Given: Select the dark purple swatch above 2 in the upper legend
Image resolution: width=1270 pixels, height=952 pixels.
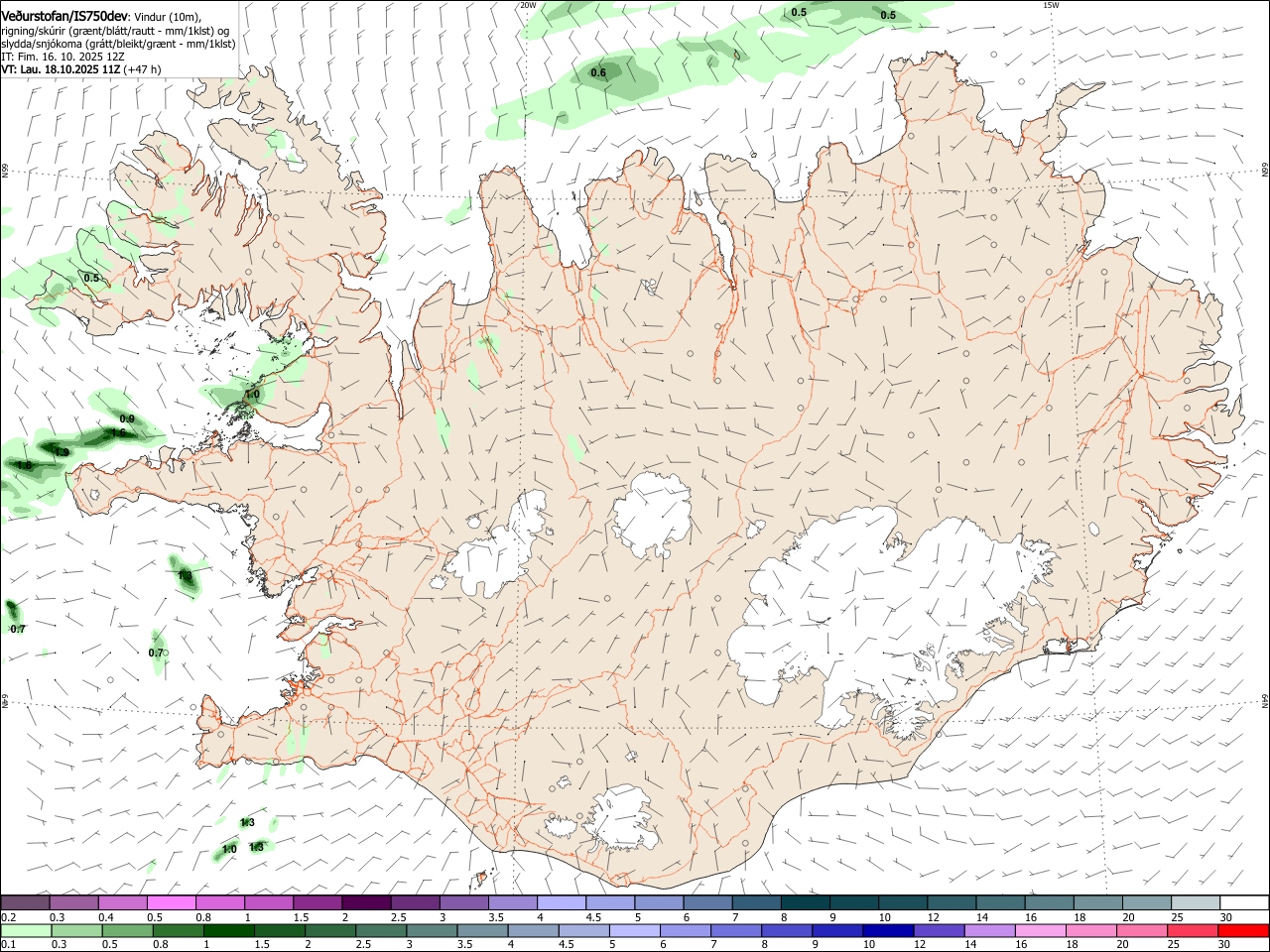Looking at the screenshot, I should (366, 903).
